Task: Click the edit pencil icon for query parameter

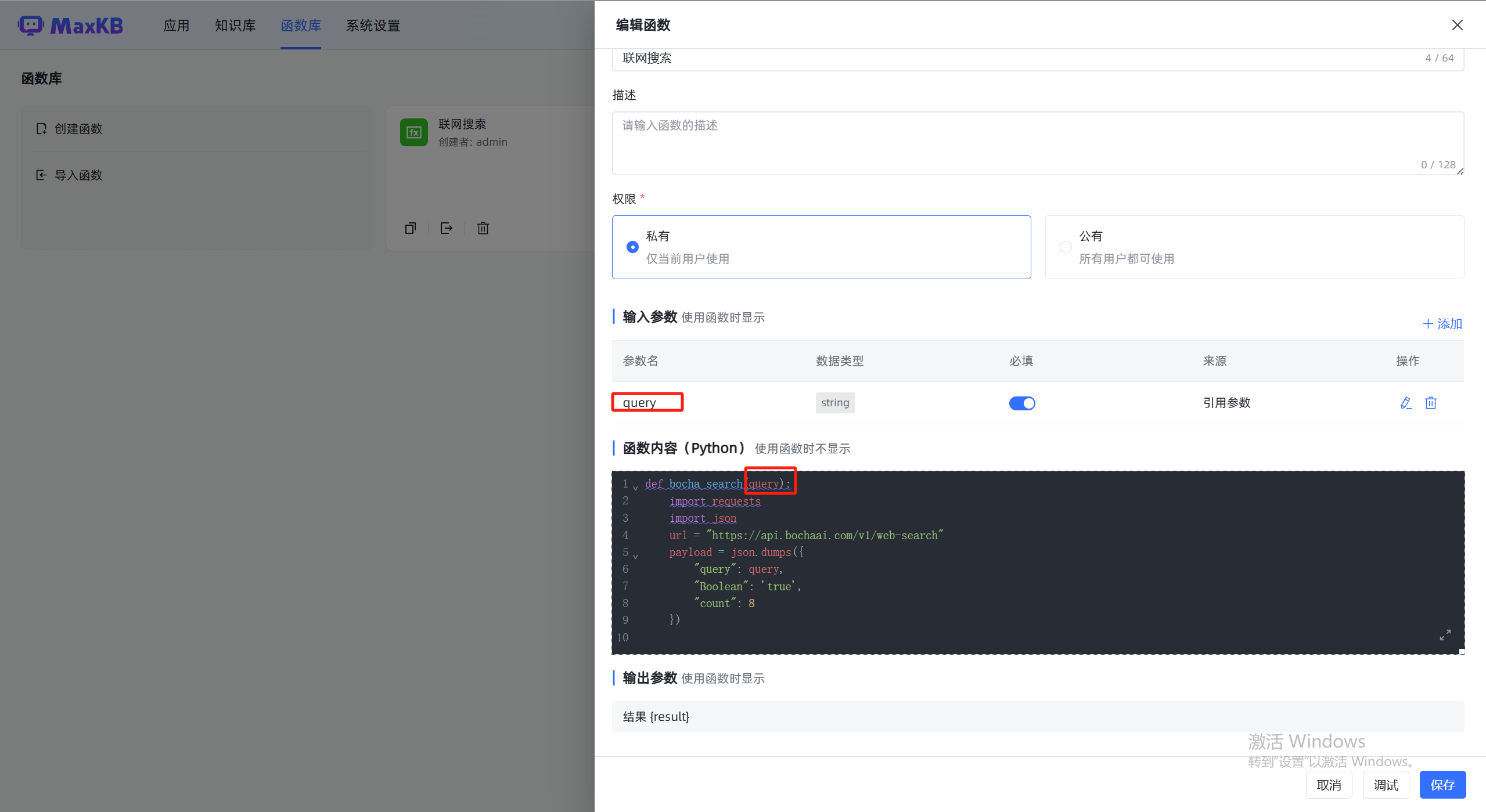Action: coord(1406,403)
